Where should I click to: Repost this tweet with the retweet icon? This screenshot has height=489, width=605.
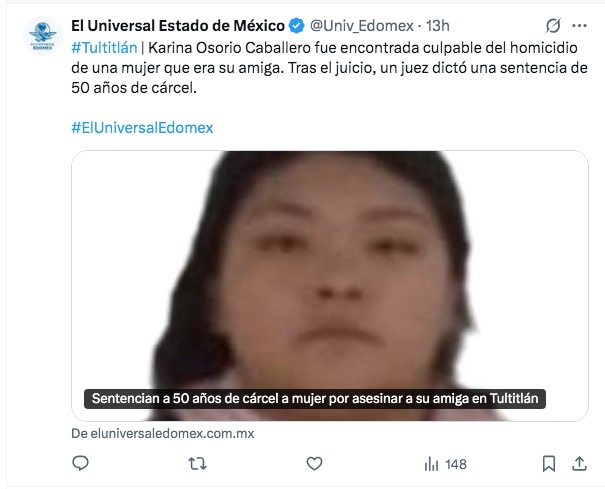pos(197,464)
